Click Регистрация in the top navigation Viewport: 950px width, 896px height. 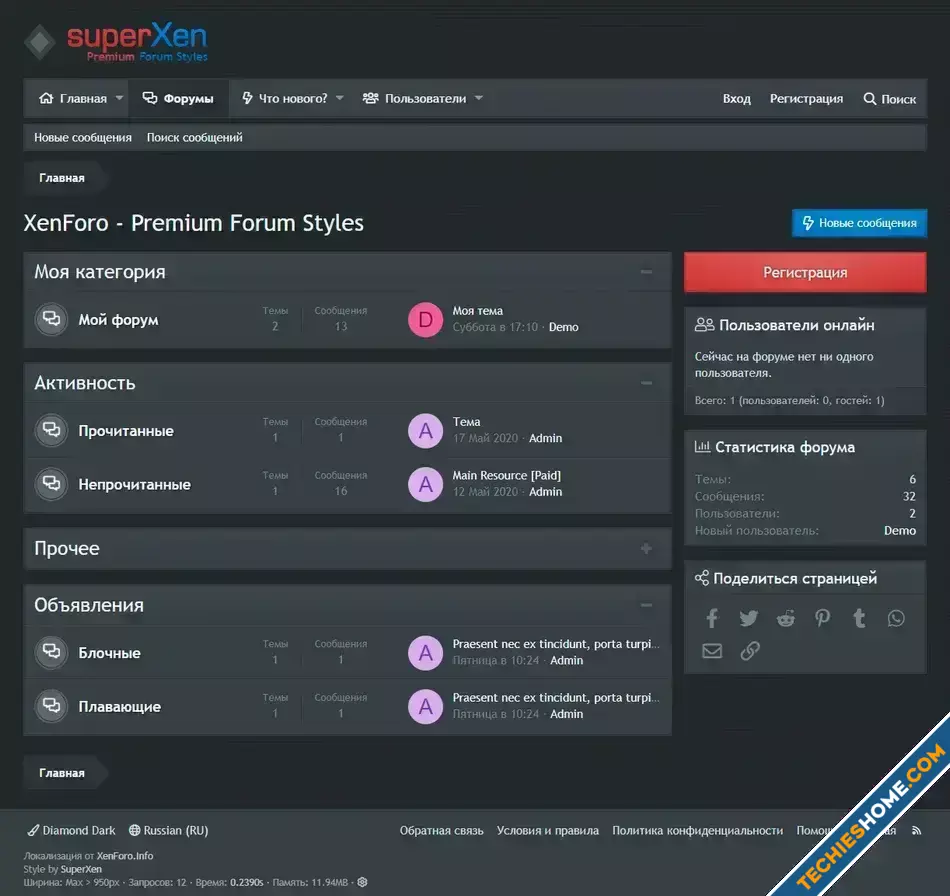pyautogui.click(x=806, y=99)
